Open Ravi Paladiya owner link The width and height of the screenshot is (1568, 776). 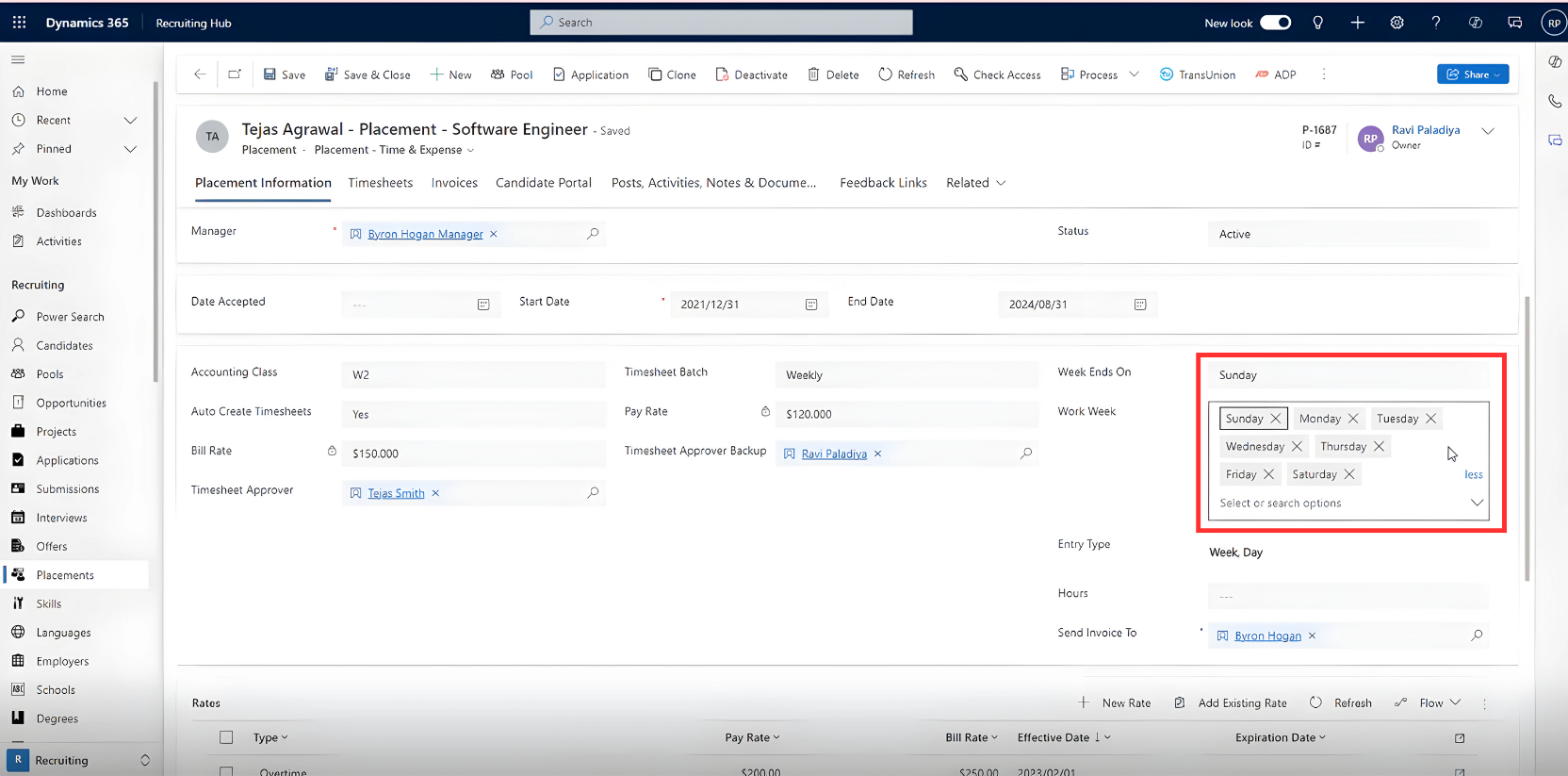[1426, 130]
